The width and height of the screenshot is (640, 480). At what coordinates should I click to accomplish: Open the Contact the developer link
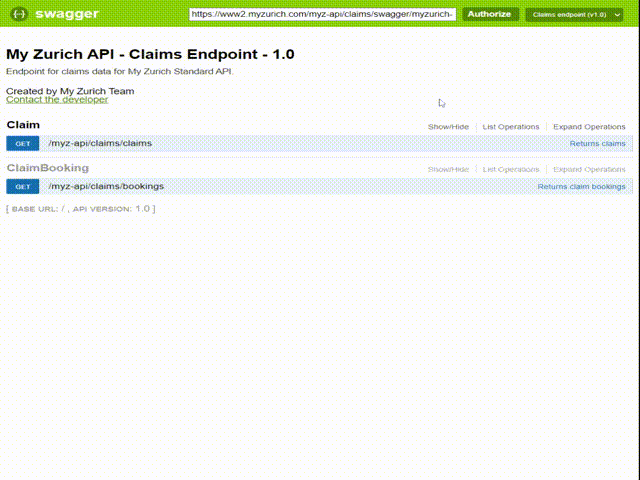click(x=57, y=100)
